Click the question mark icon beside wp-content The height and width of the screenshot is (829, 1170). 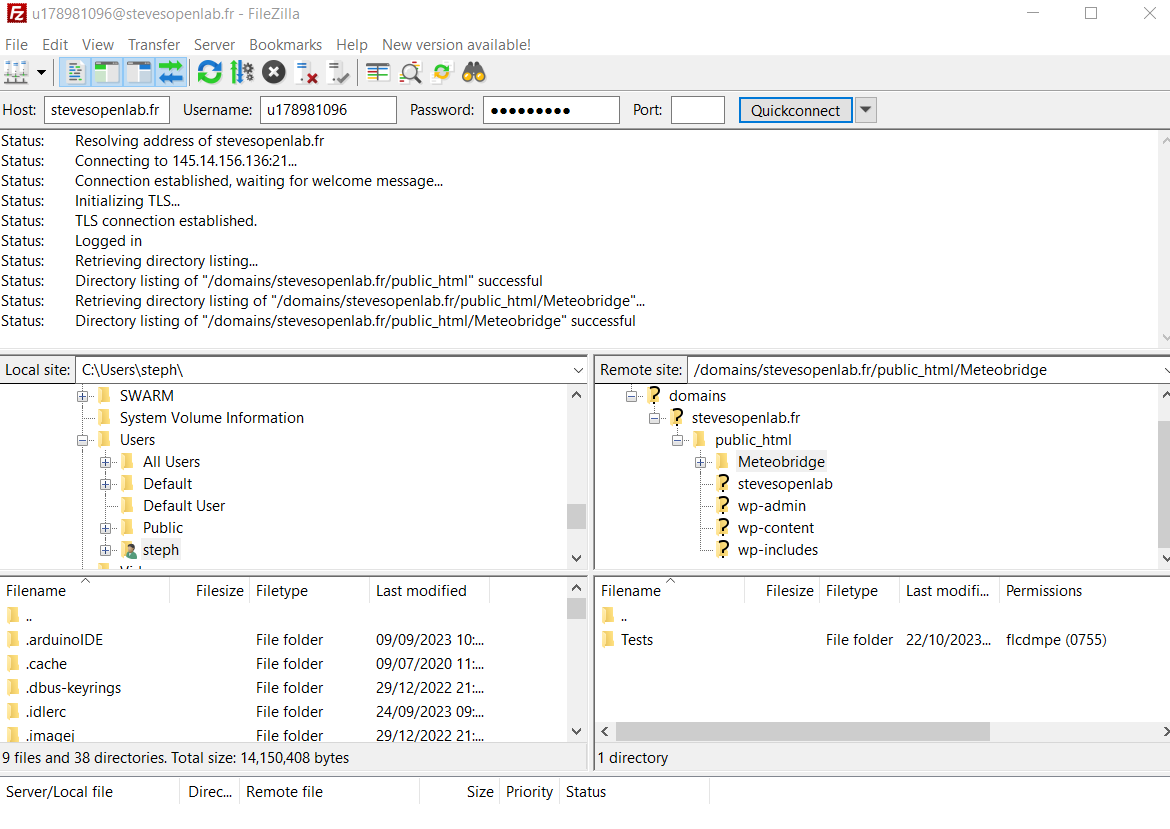pyautogui.click(x=723, y=528)
